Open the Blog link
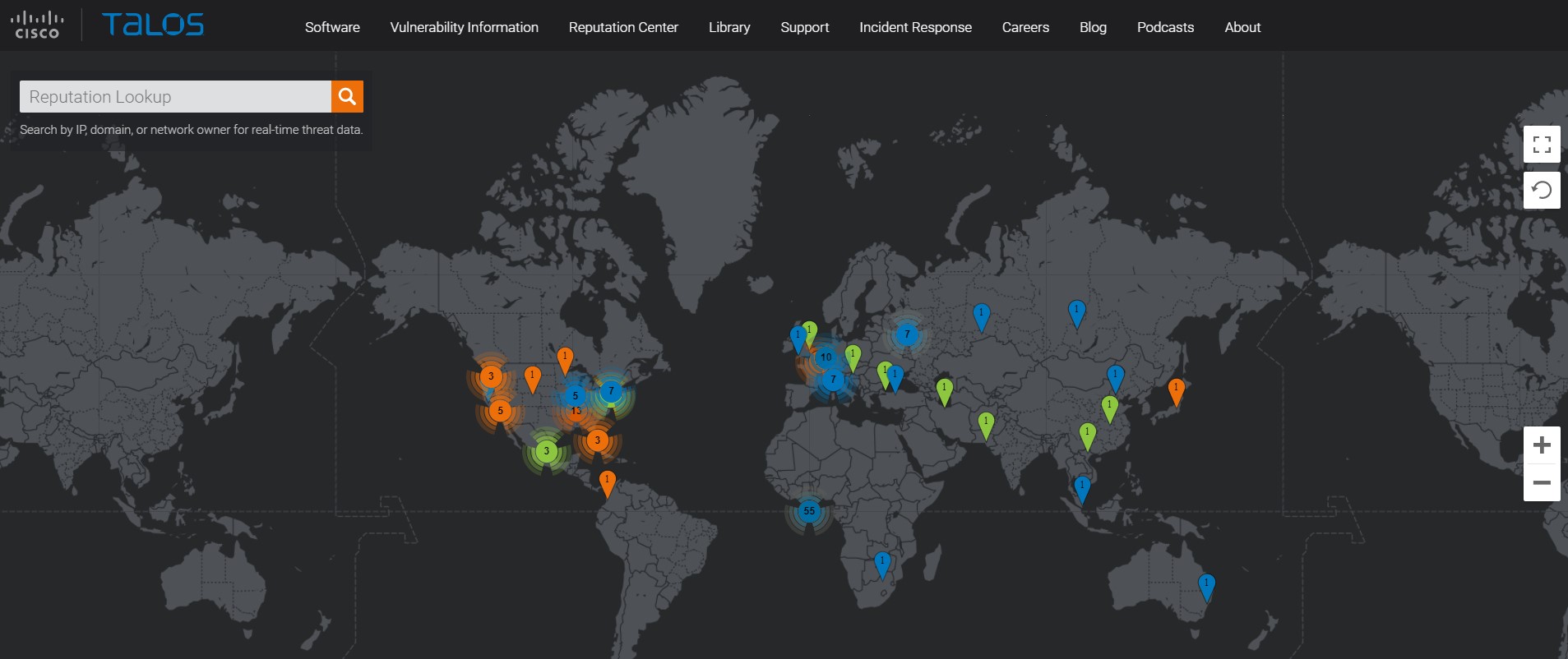Viewport: 1568px width, 659px height. (1093, 27)
